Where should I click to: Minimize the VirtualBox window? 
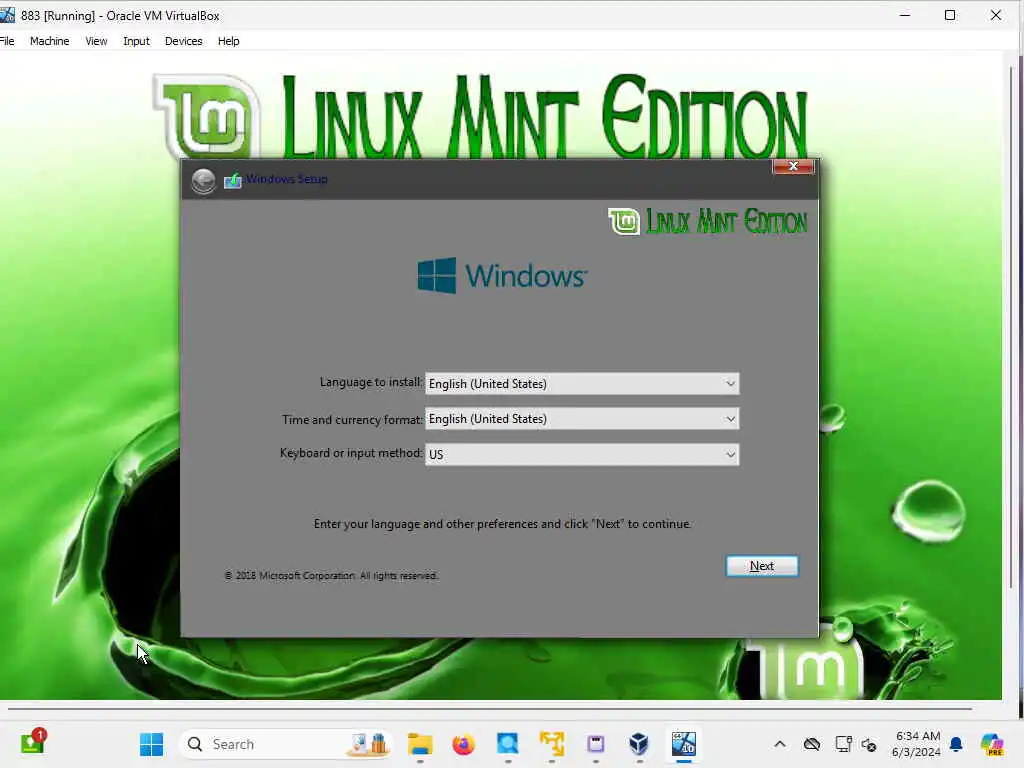[x=904, y=15]
